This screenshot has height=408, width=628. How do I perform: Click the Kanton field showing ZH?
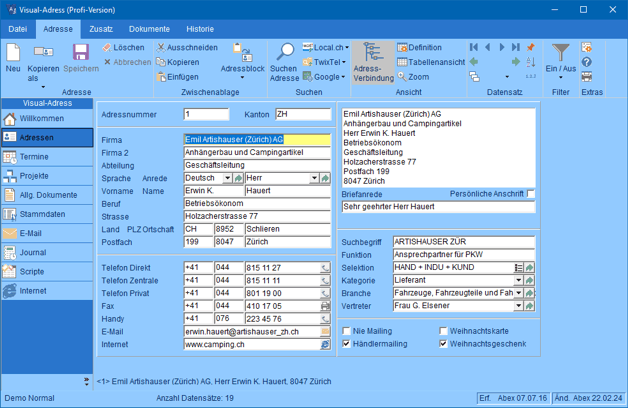point(303,114)
